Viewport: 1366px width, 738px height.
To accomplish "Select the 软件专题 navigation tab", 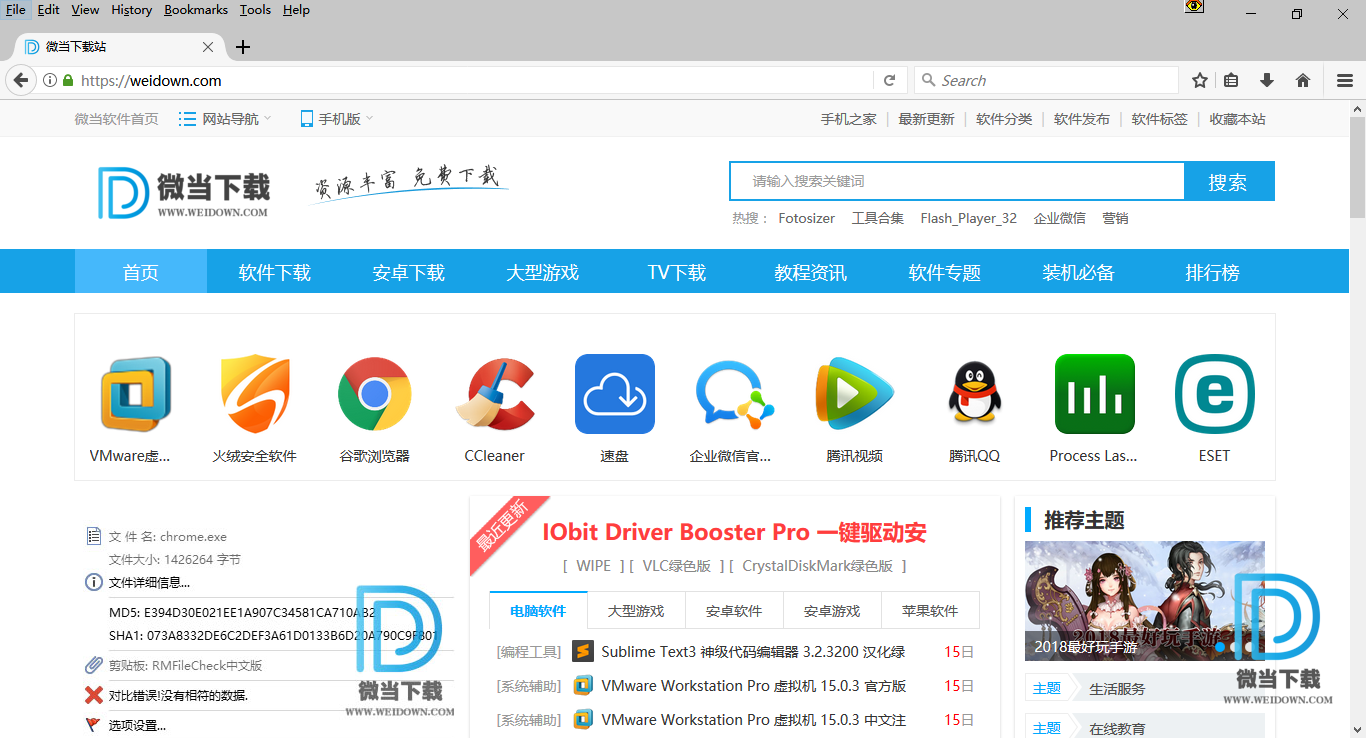I will [945, 272].
